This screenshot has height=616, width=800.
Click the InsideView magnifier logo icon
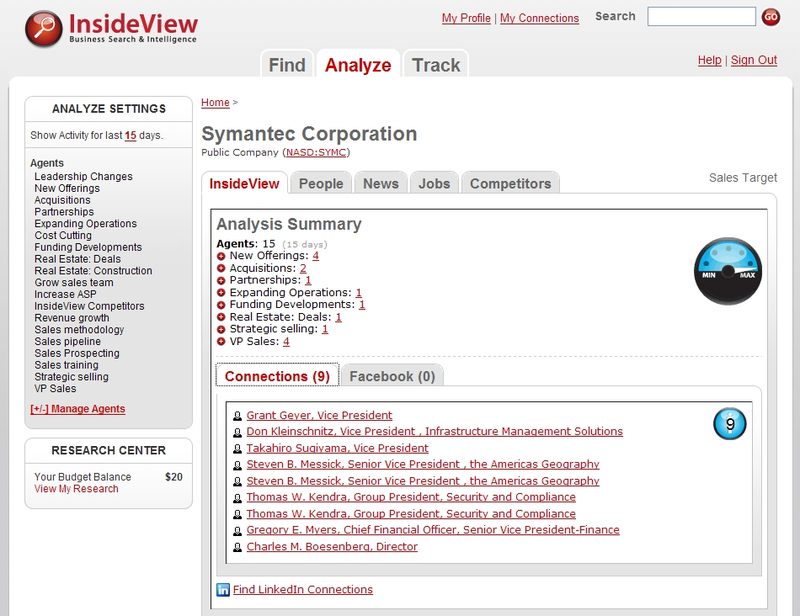(44, 29)
